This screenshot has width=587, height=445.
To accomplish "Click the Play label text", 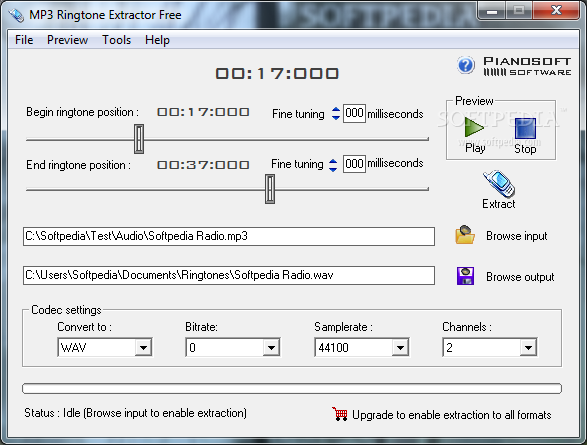I will (475, 148).
